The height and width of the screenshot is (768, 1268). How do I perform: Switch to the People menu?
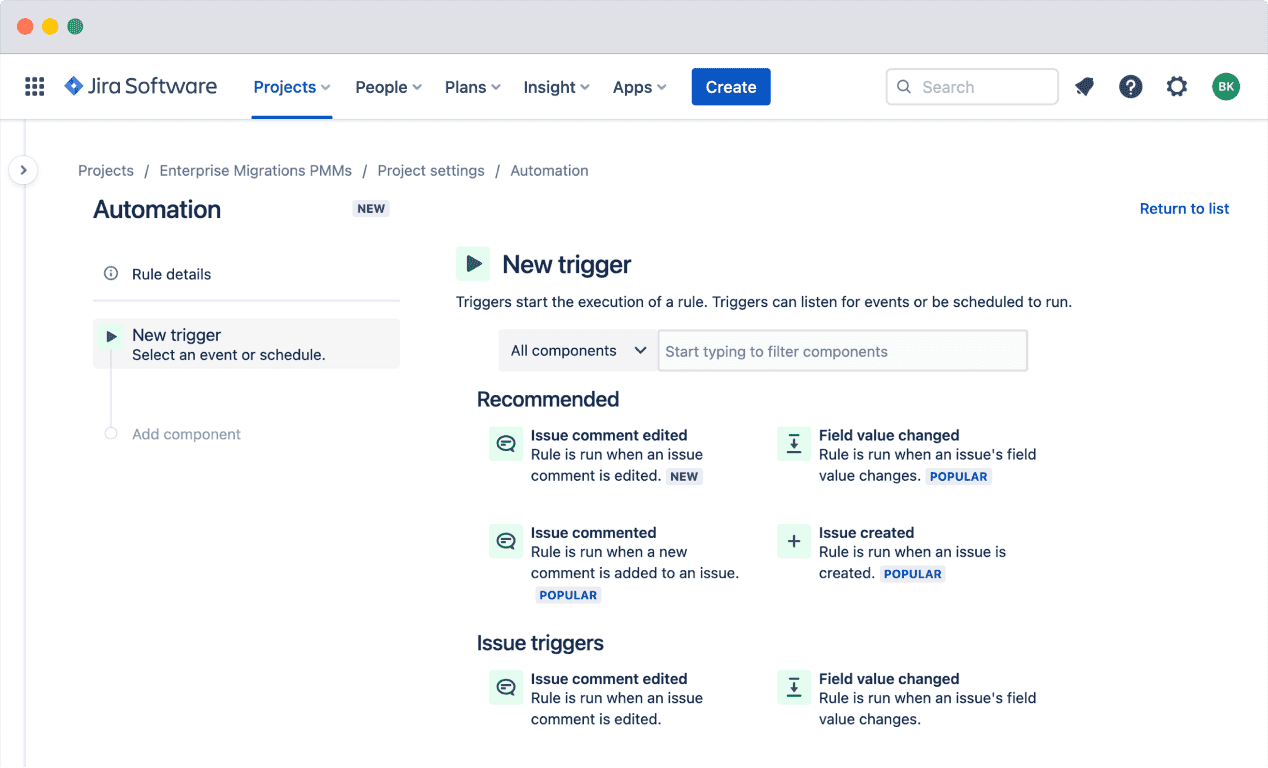[x=388, y=87]
